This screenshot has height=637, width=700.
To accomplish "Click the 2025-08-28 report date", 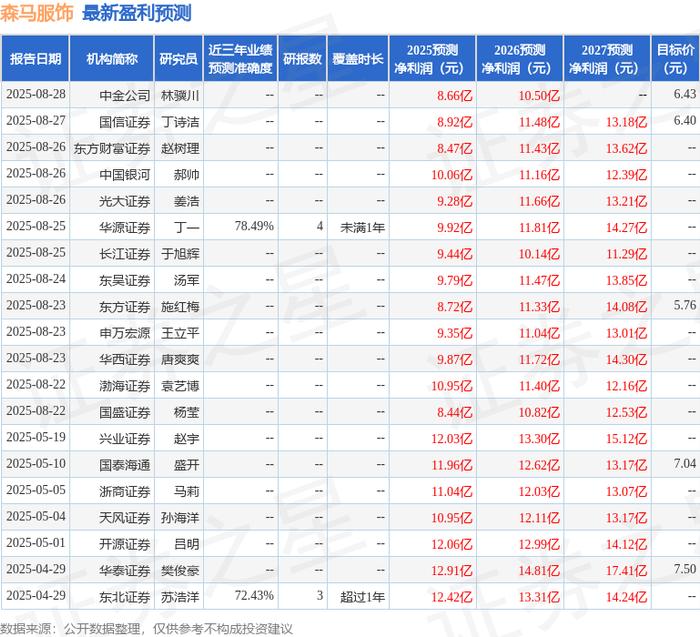I will tap(36, 94).
